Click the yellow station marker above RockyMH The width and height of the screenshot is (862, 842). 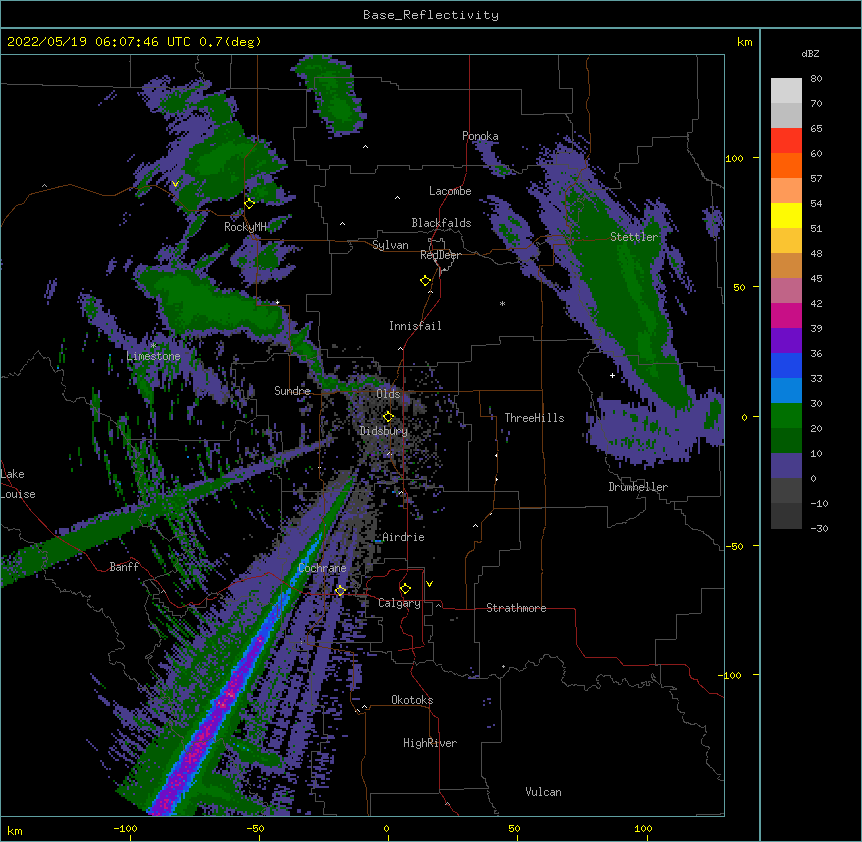tap(250, 203)
